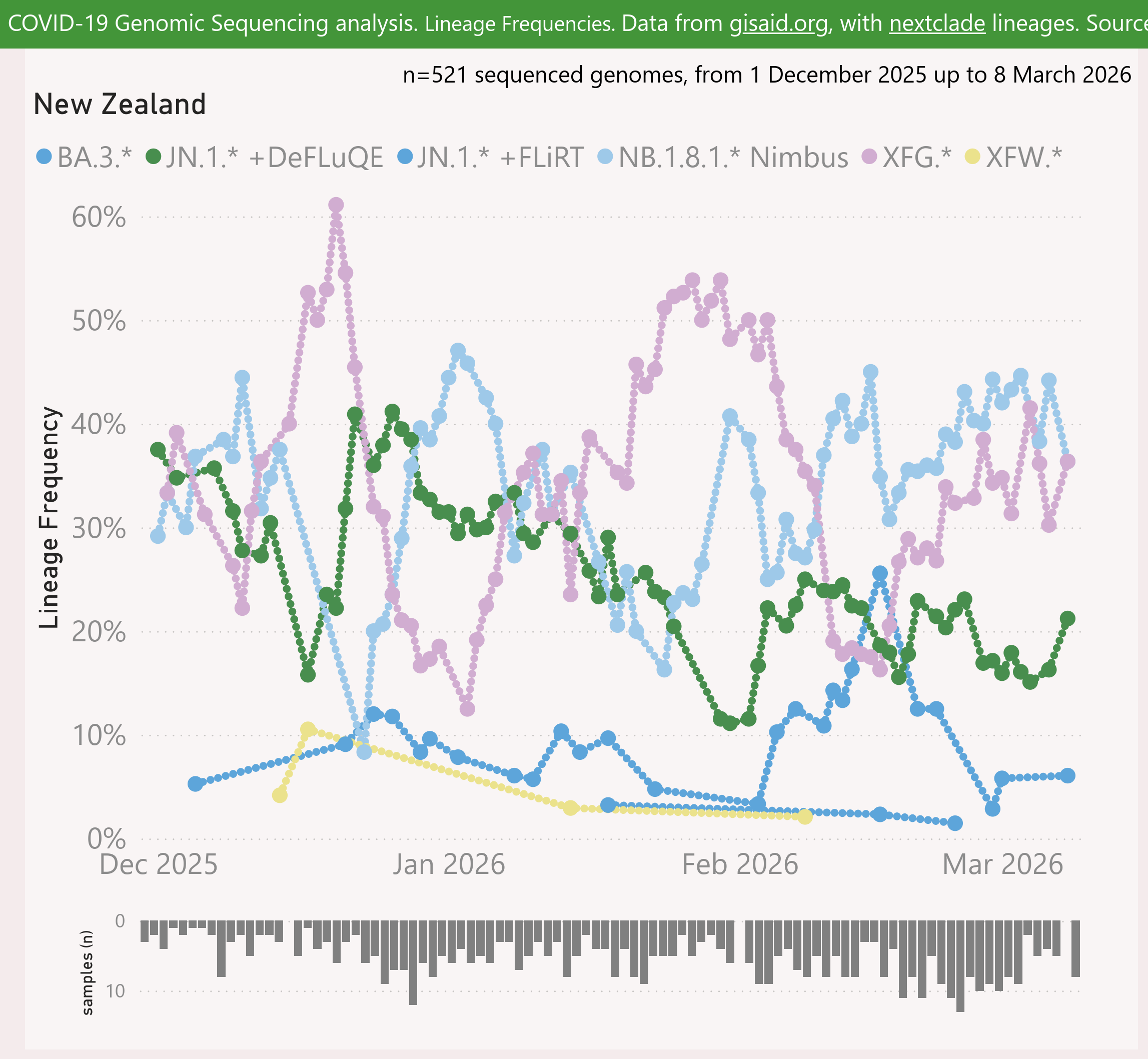Viewport: 1148px width, 1059px height.
Task: Select the yellow XFW.* peak point near 10%
Action: pyautogui.click(x=308, y=729)
